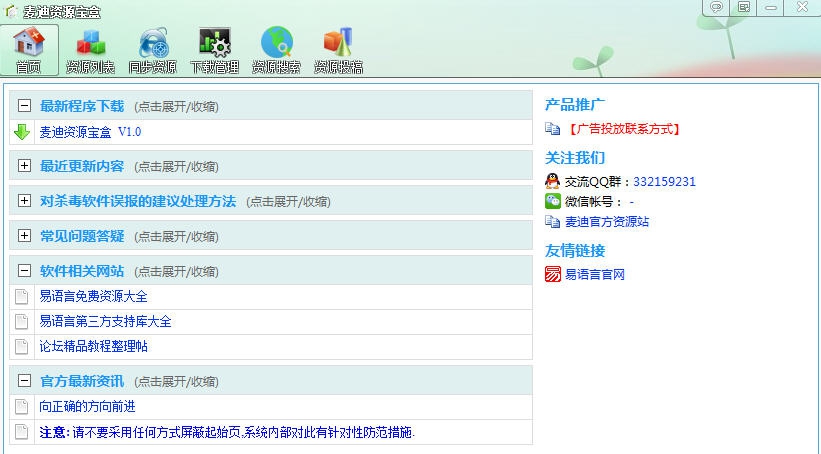Click the page icon beside 麦迪官方资源站
This screenshot has height=454, width=821.
tap(552, 222)
